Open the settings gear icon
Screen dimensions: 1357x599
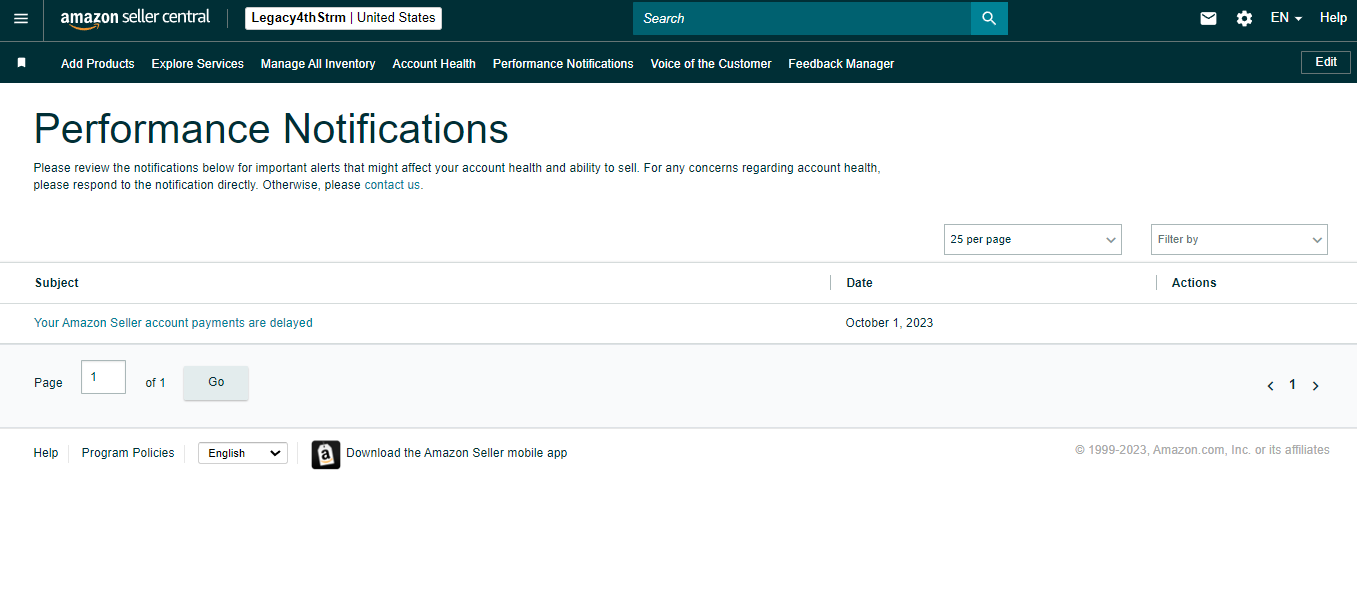click(x=1244, y=18)
